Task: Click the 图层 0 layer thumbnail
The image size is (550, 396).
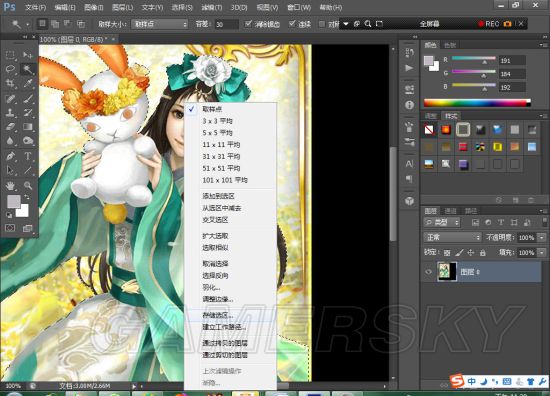Action: coord(447,271)
